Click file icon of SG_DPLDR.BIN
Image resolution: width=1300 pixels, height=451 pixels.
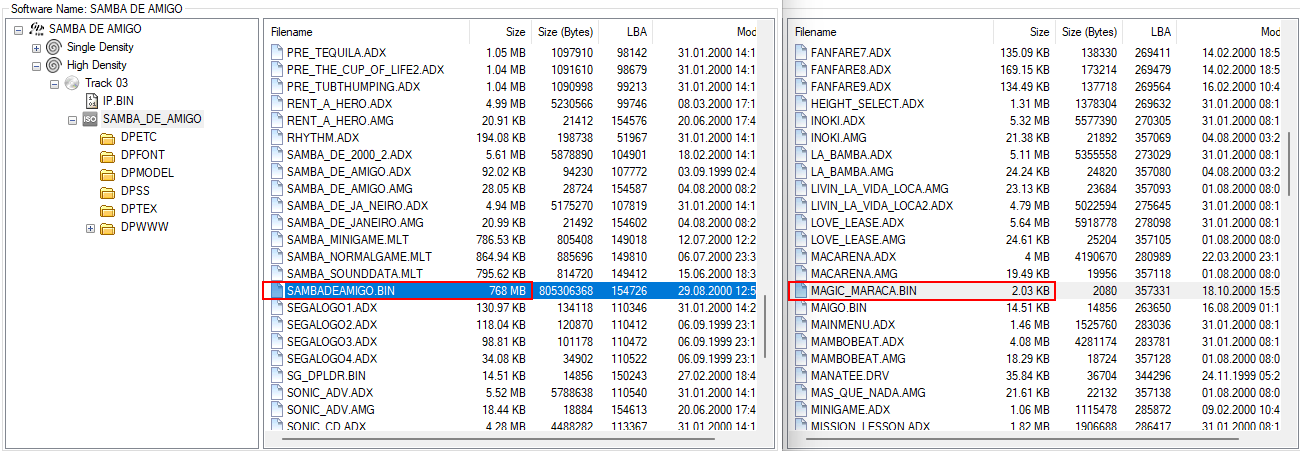click(x=277, y=375)
